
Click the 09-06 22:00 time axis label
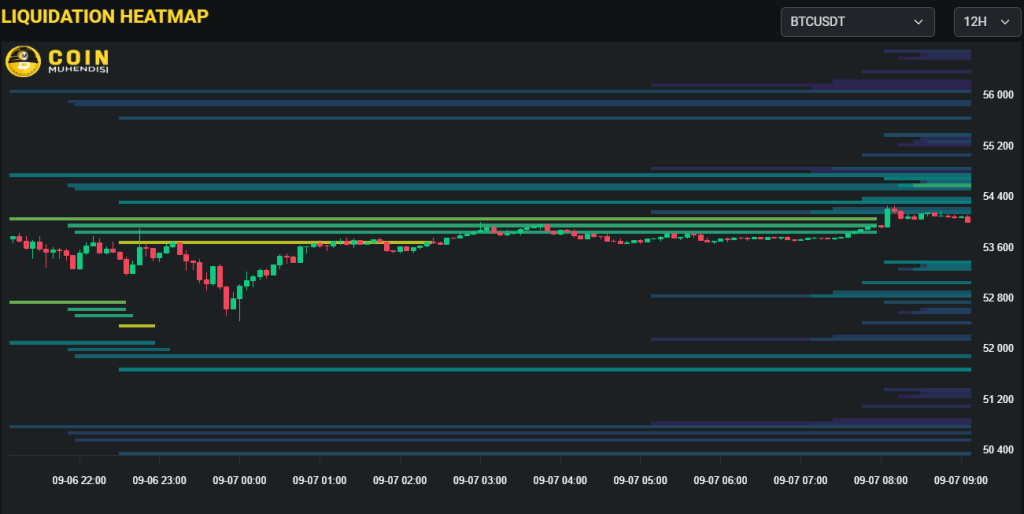(x=79, y=481)
